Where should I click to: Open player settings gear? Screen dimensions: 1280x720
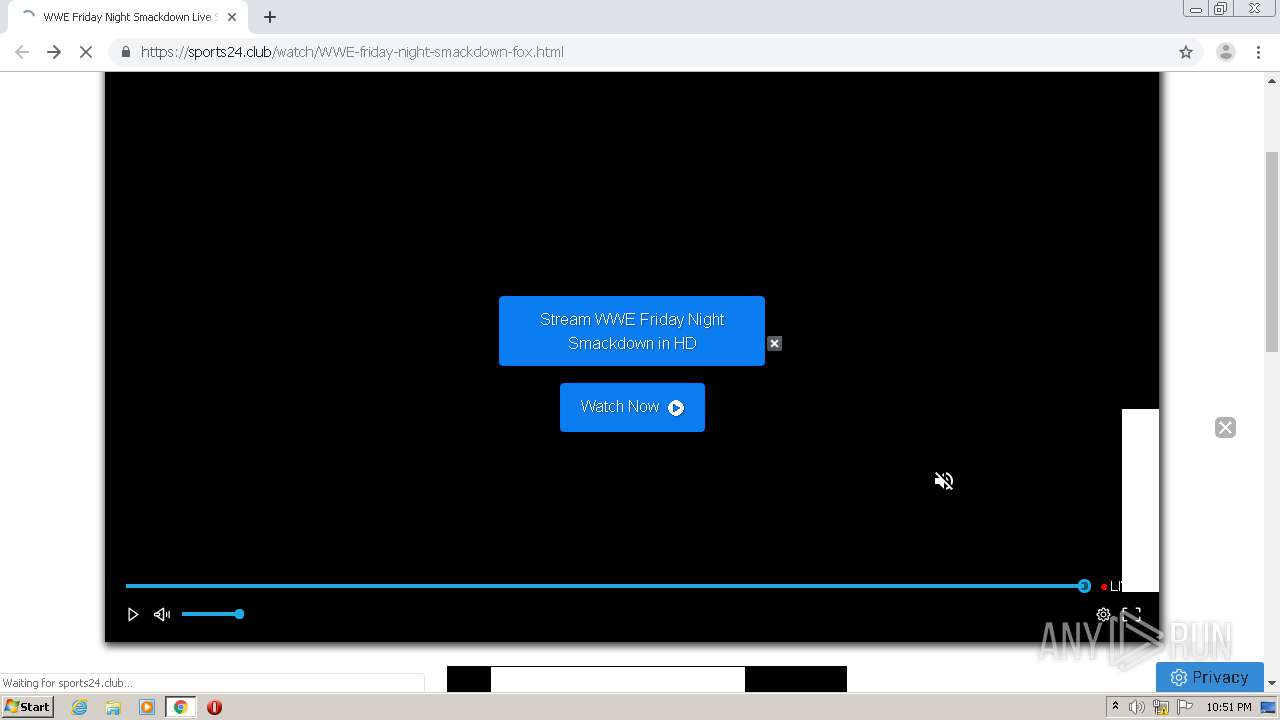click(1103, 615)
